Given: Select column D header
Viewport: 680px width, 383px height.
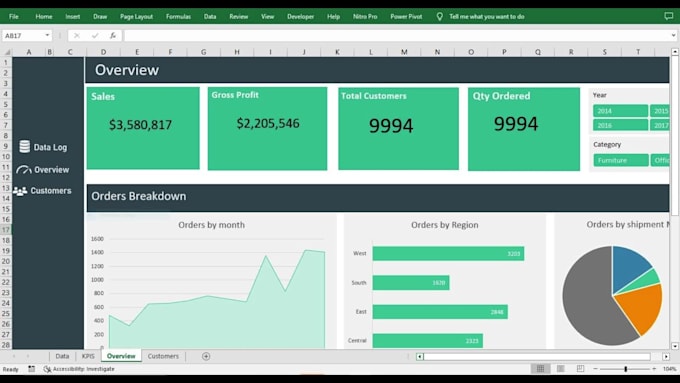Looking at the screenshot, I should pyautogui.click(x=103, y=52).
